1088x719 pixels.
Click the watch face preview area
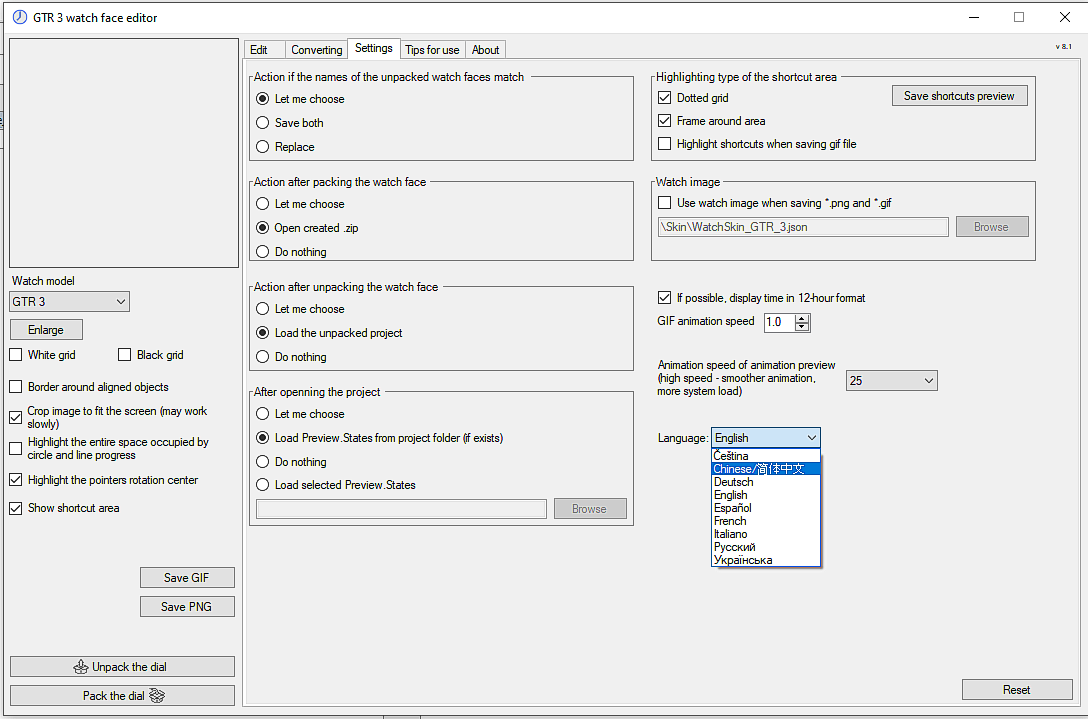[124, 153]
